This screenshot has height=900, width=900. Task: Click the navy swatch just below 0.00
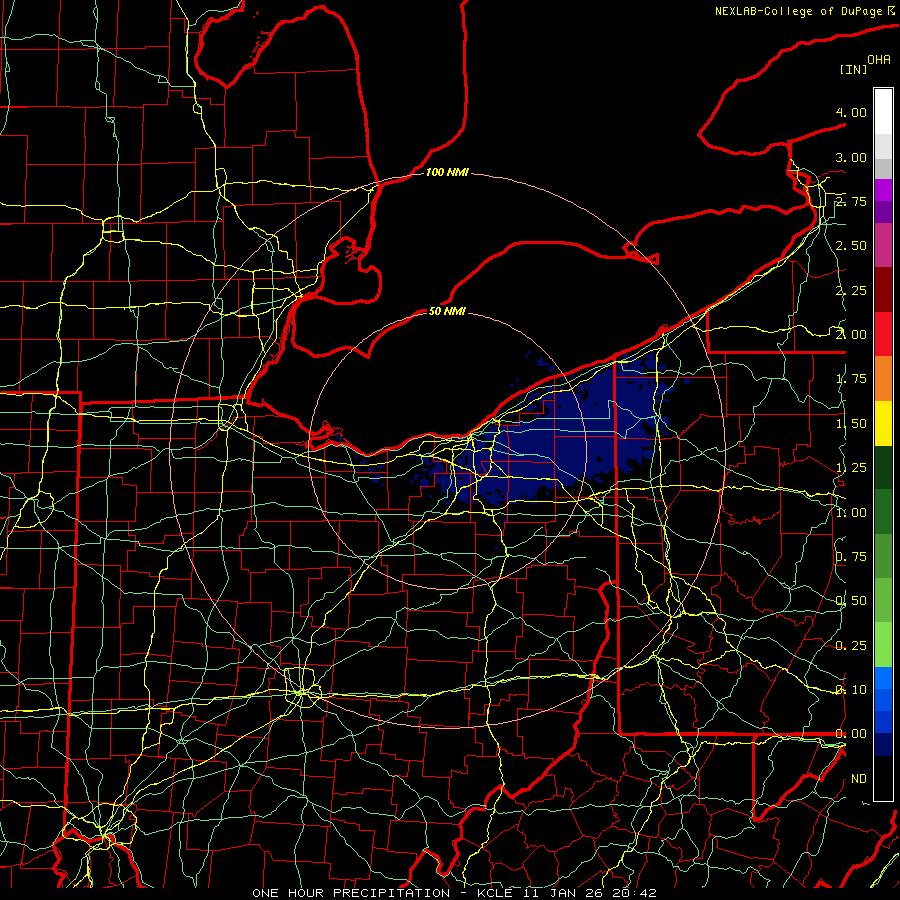(x=883, y=745)
